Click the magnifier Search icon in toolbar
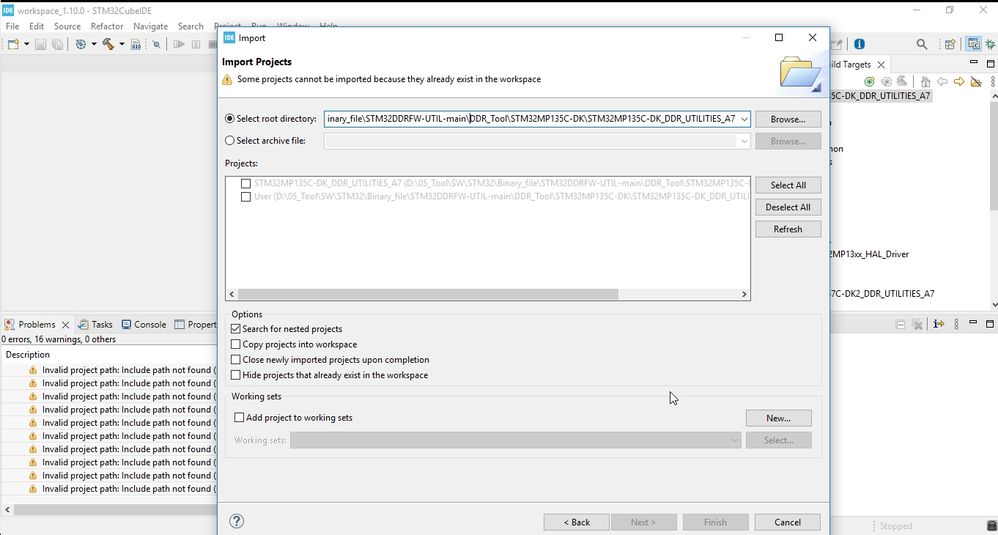The width and height of the screenshot is (998, 535). tap(922, 44)
